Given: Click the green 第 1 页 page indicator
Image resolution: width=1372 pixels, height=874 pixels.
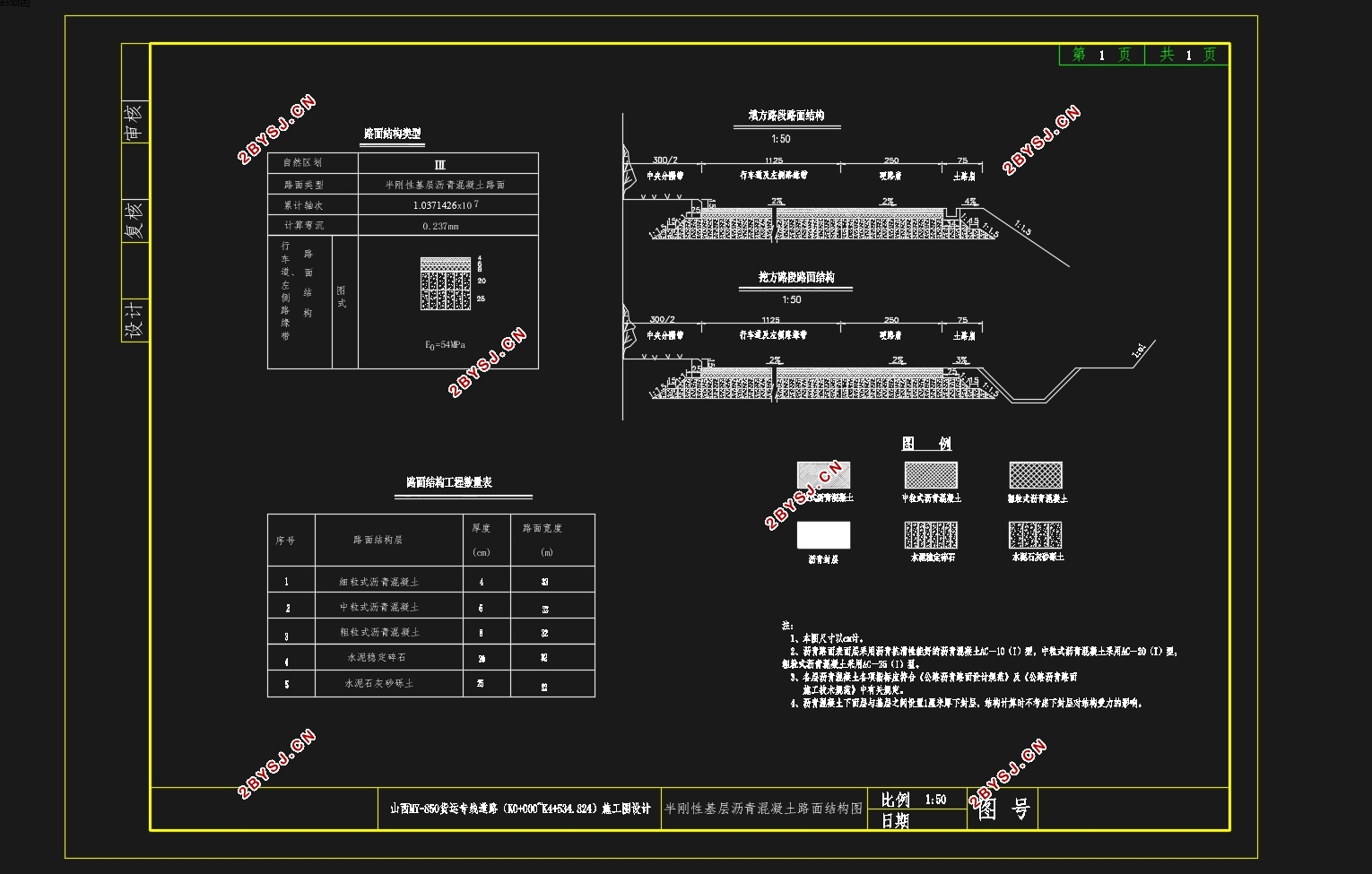Looking at the screenshot, I should point(1102,55).
